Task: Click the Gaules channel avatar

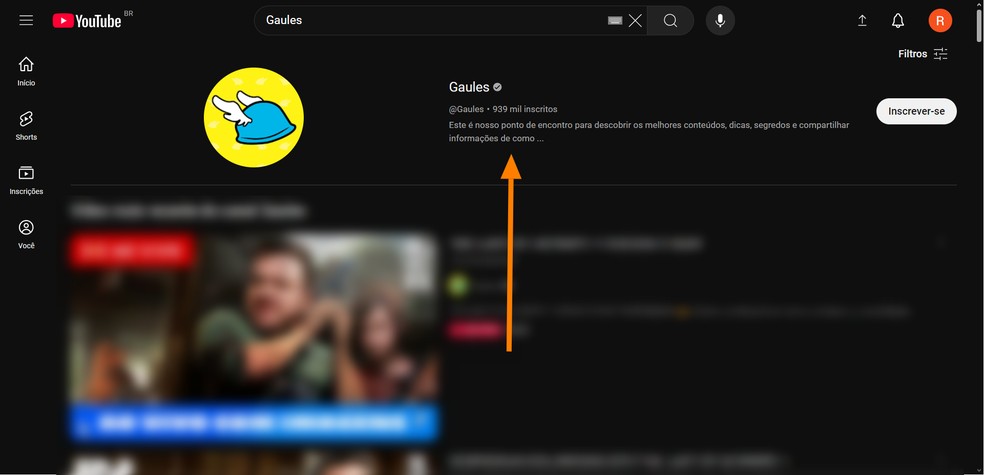Action: coord(254,117)
